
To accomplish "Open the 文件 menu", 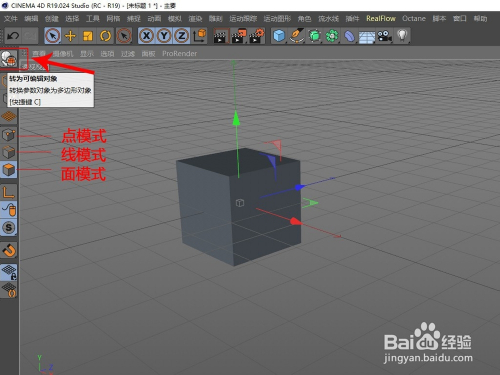I will 11,19.
